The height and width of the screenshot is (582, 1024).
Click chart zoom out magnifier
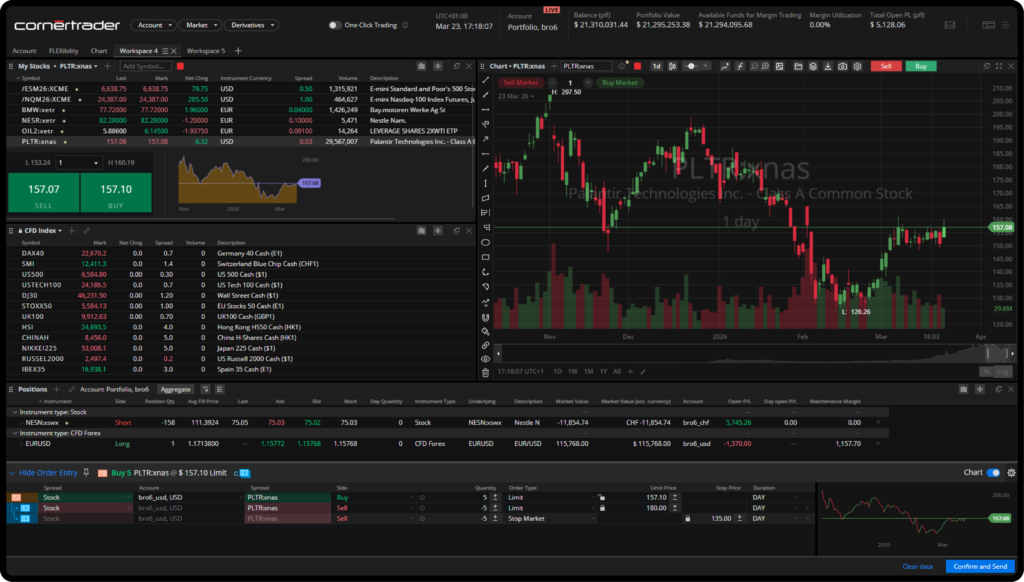tap(754, 66)
